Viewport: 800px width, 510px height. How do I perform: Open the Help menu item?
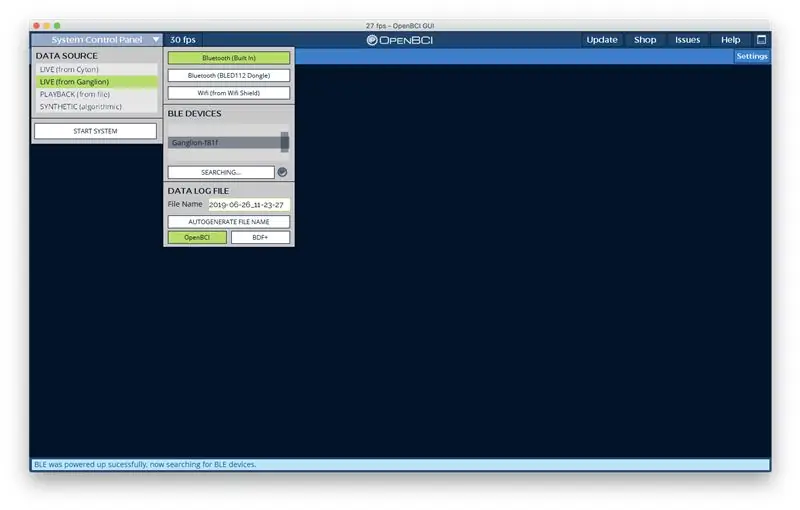pos(730,40)
